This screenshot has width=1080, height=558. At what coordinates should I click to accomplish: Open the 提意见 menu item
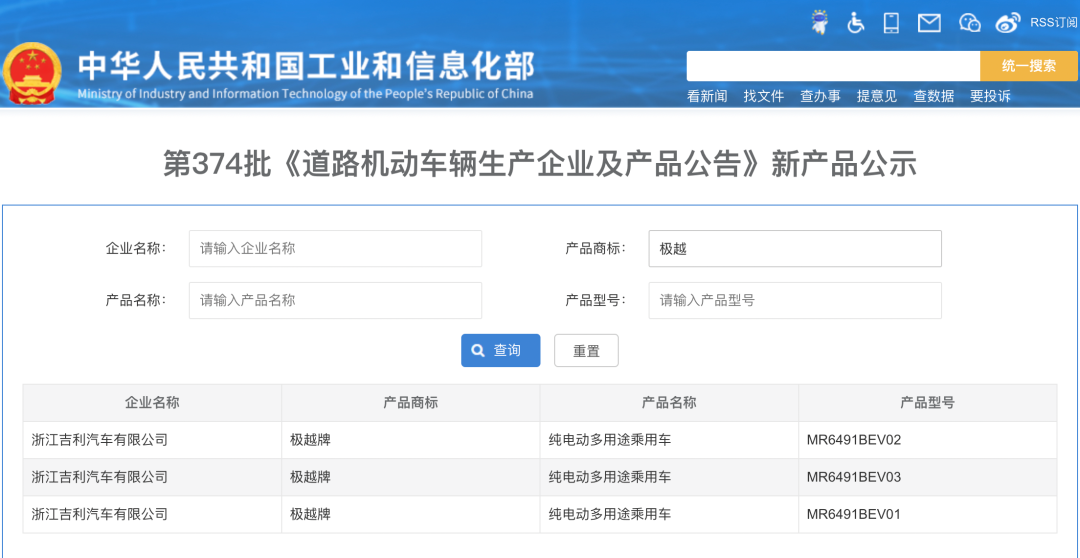[876, 96]
